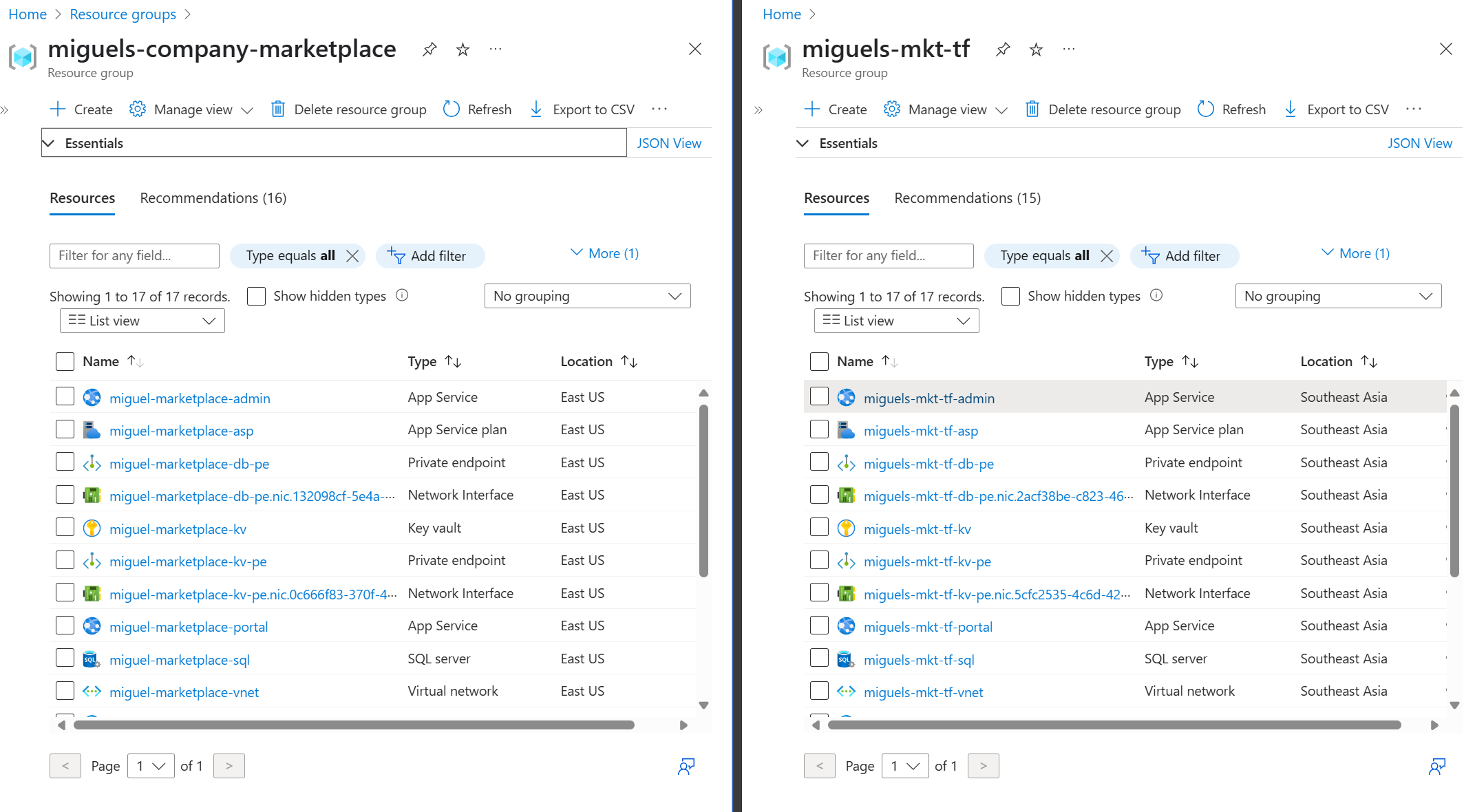
Task: Focus the Filter for any field box in right pane
Action: tap(889, 256)
